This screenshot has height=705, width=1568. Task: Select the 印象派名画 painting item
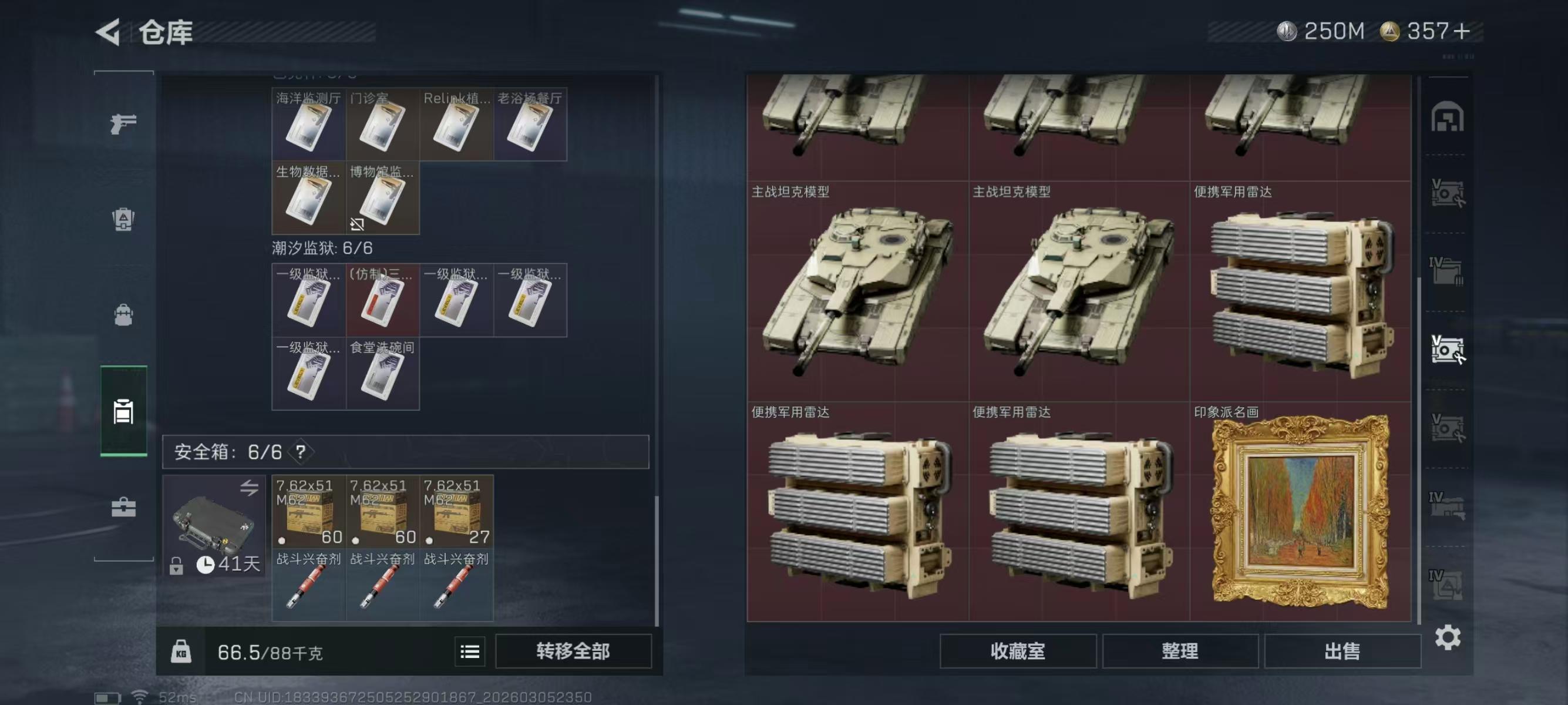click(1300, 512)
